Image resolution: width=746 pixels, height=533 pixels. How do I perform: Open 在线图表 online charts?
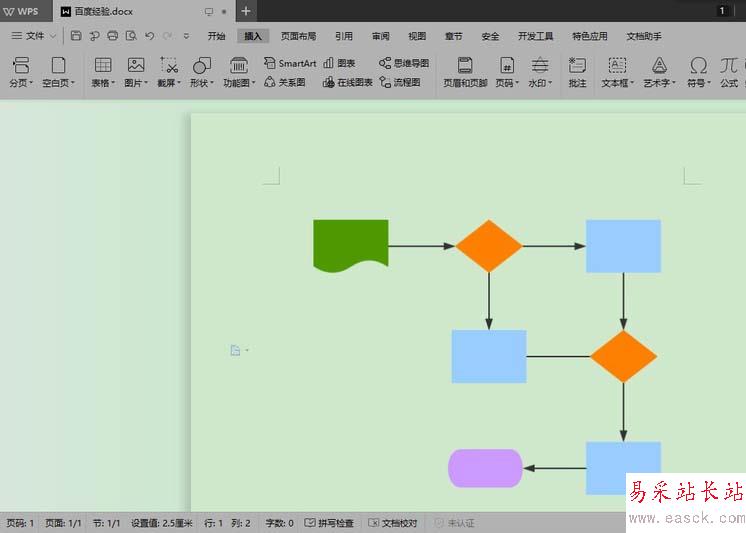pyautogui.click(x=347, y=82)
